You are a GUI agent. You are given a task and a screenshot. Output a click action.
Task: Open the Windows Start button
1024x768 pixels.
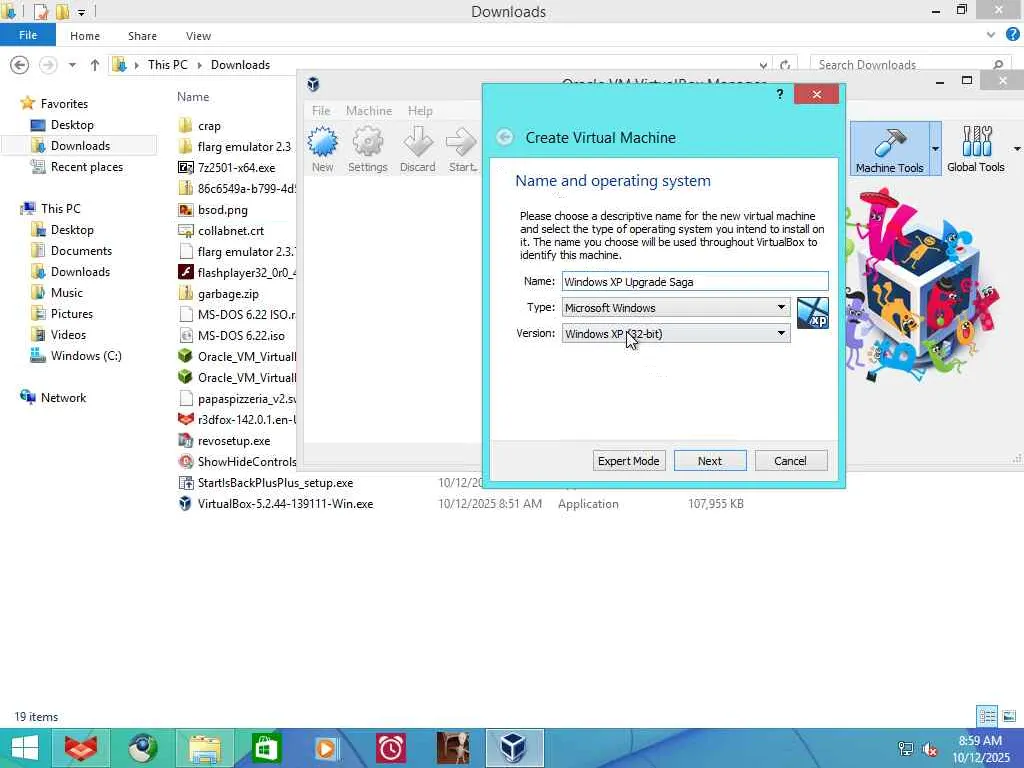coord(25,748)
